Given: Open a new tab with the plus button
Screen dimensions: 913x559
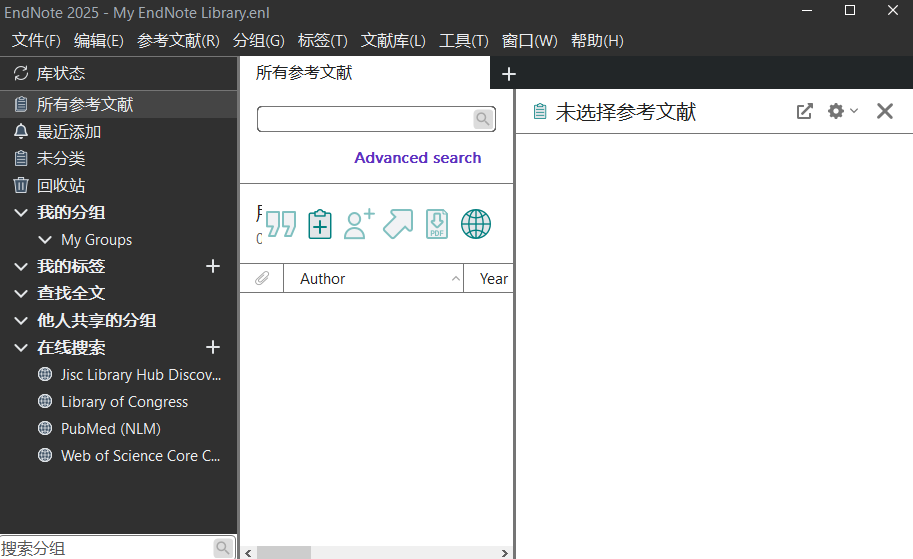Looking at the screenshot, I should 509,74.
